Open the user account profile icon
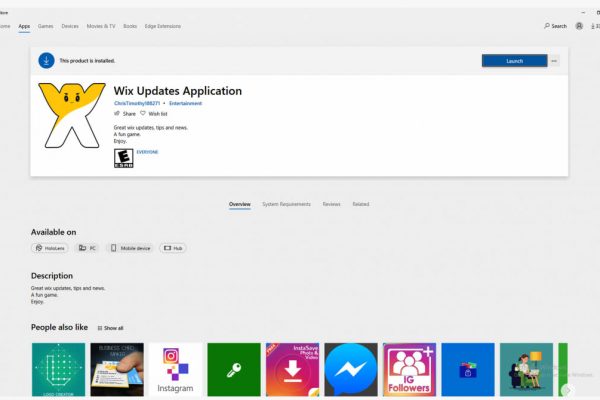 pyautogui.click(x=579, y=26)
